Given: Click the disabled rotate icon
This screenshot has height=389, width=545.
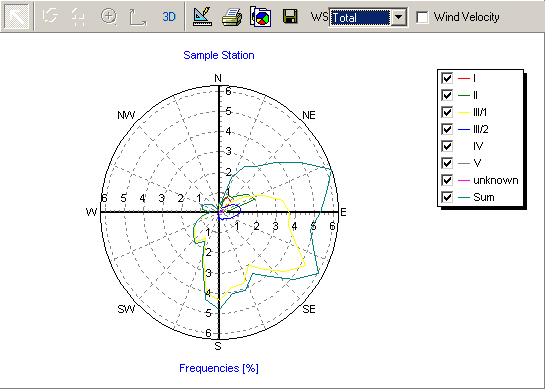Looking at the screenshot, I should coord(50,16).
